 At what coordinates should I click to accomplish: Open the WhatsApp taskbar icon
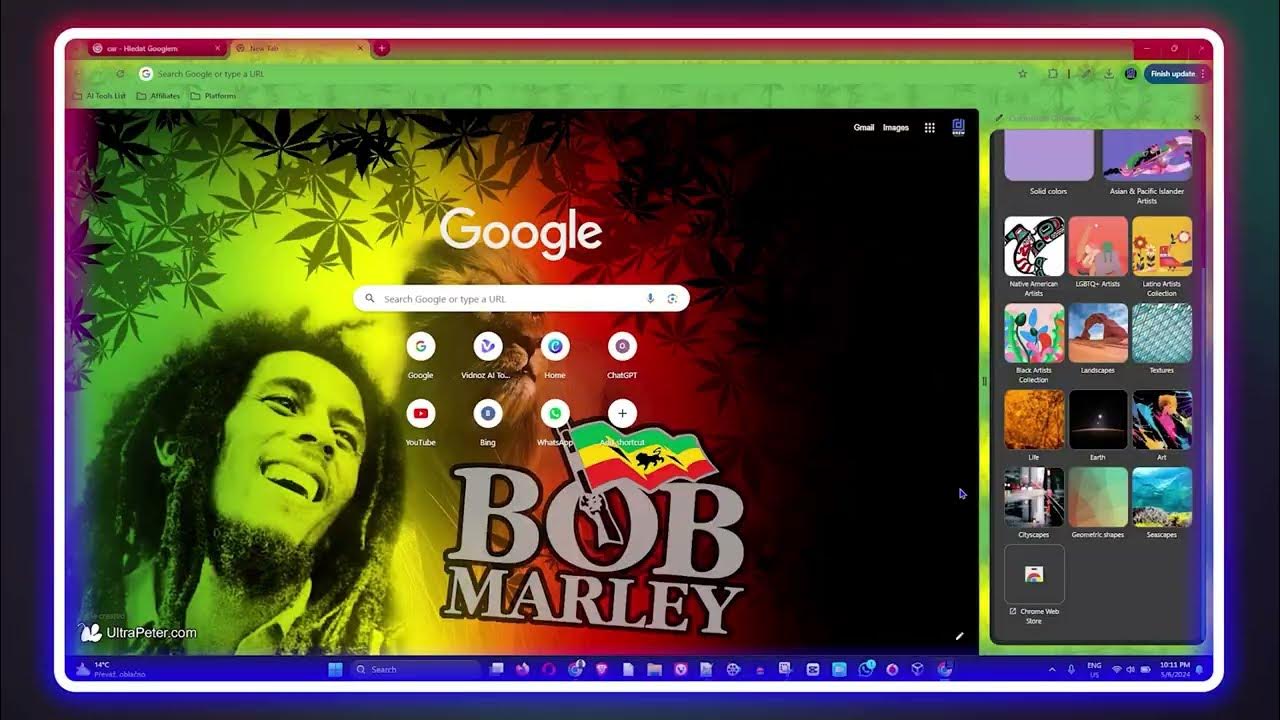[865, 669]
